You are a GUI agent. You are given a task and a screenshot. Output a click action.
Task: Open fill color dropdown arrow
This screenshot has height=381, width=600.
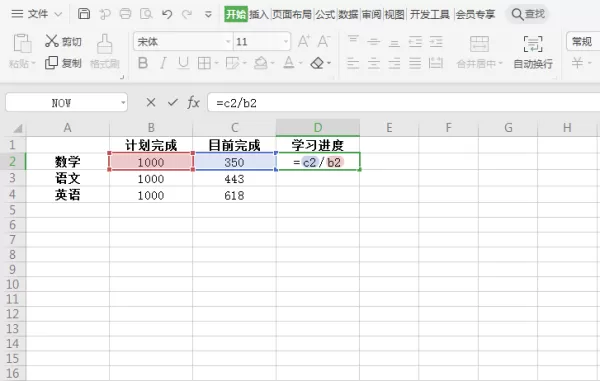point(272,63)
